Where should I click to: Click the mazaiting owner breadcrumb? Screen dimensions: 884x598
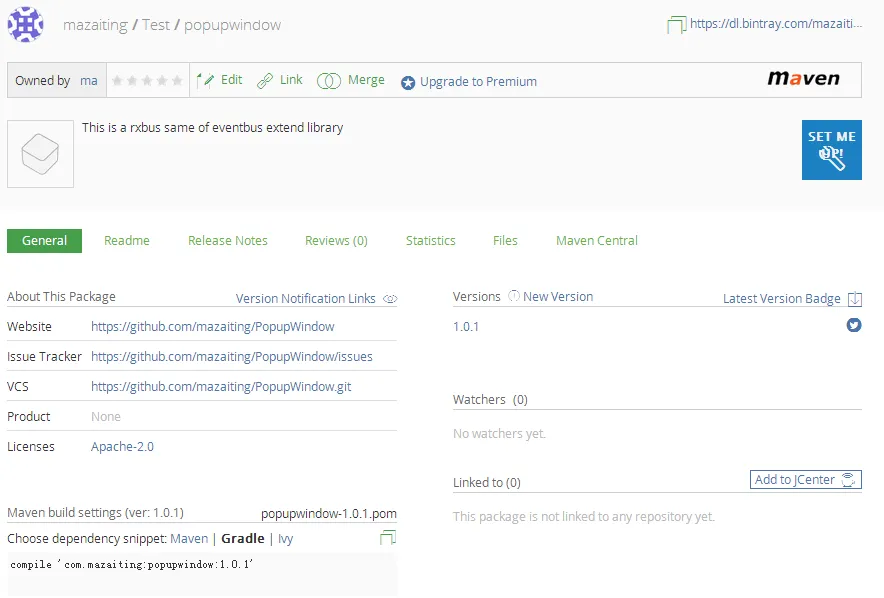click(x=95, y=25)
